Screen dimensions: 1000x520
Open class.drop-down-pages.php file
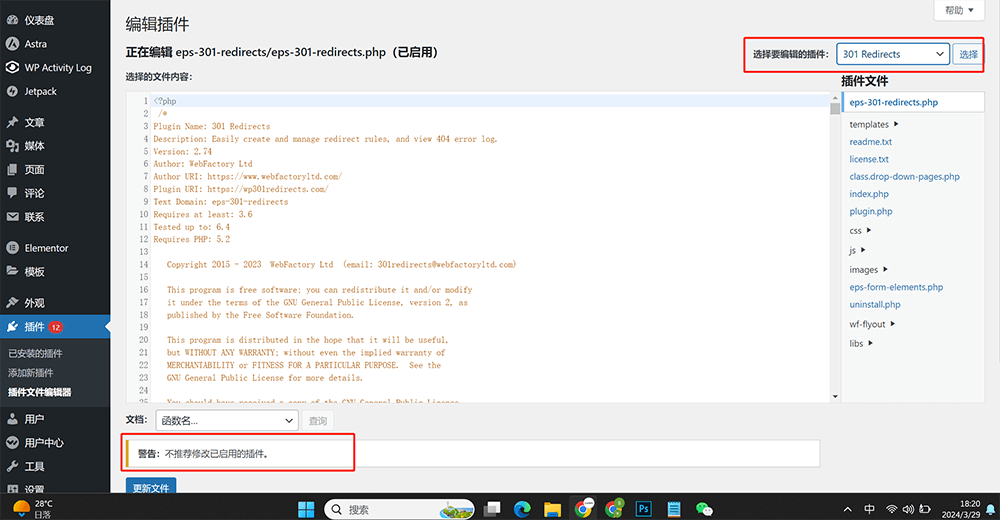(904, 177)
